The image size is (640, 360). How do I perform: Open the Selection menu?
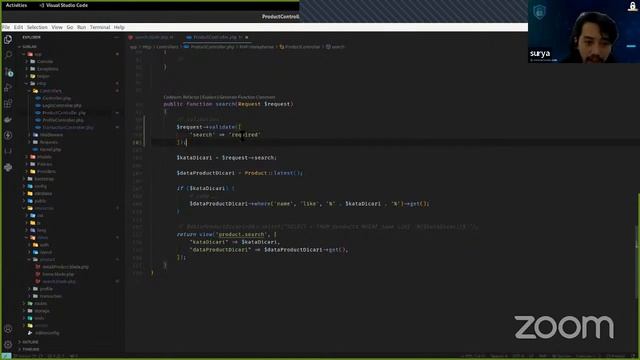pyautogui.click(x=37, y=27)
